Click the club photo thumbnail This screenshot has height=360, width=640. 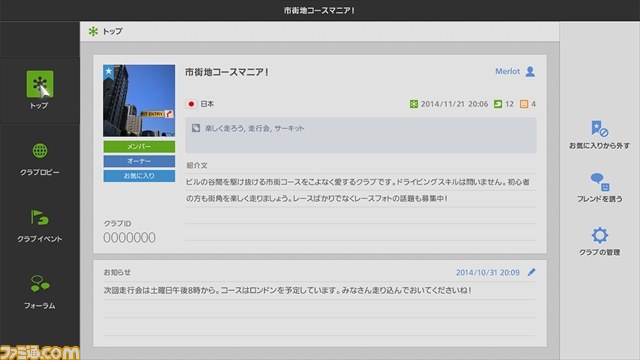coord(139,100)
